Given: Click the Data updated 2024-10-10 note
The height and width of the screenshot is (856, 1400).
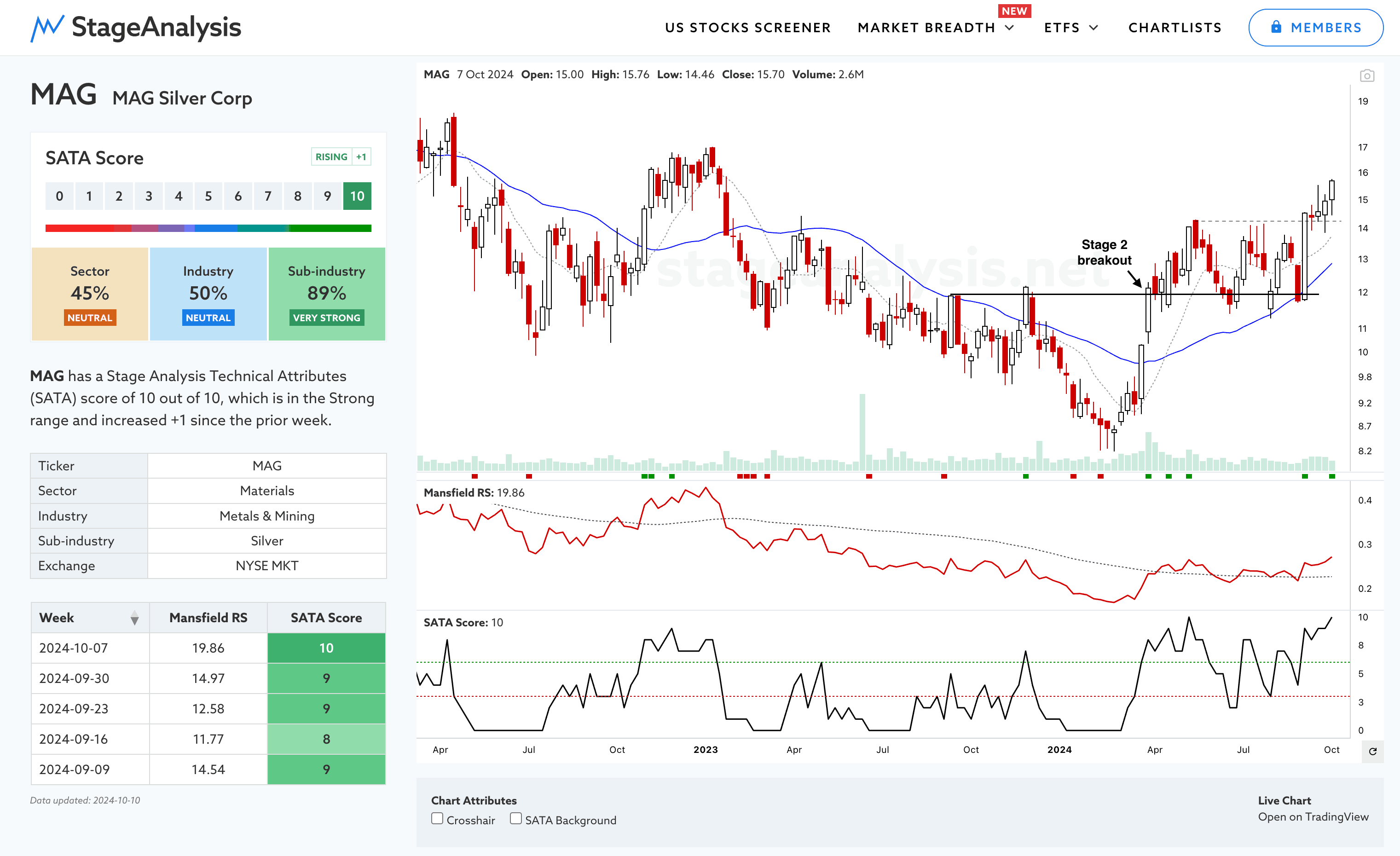Looking at the screenshot, I should pos(85,800).
